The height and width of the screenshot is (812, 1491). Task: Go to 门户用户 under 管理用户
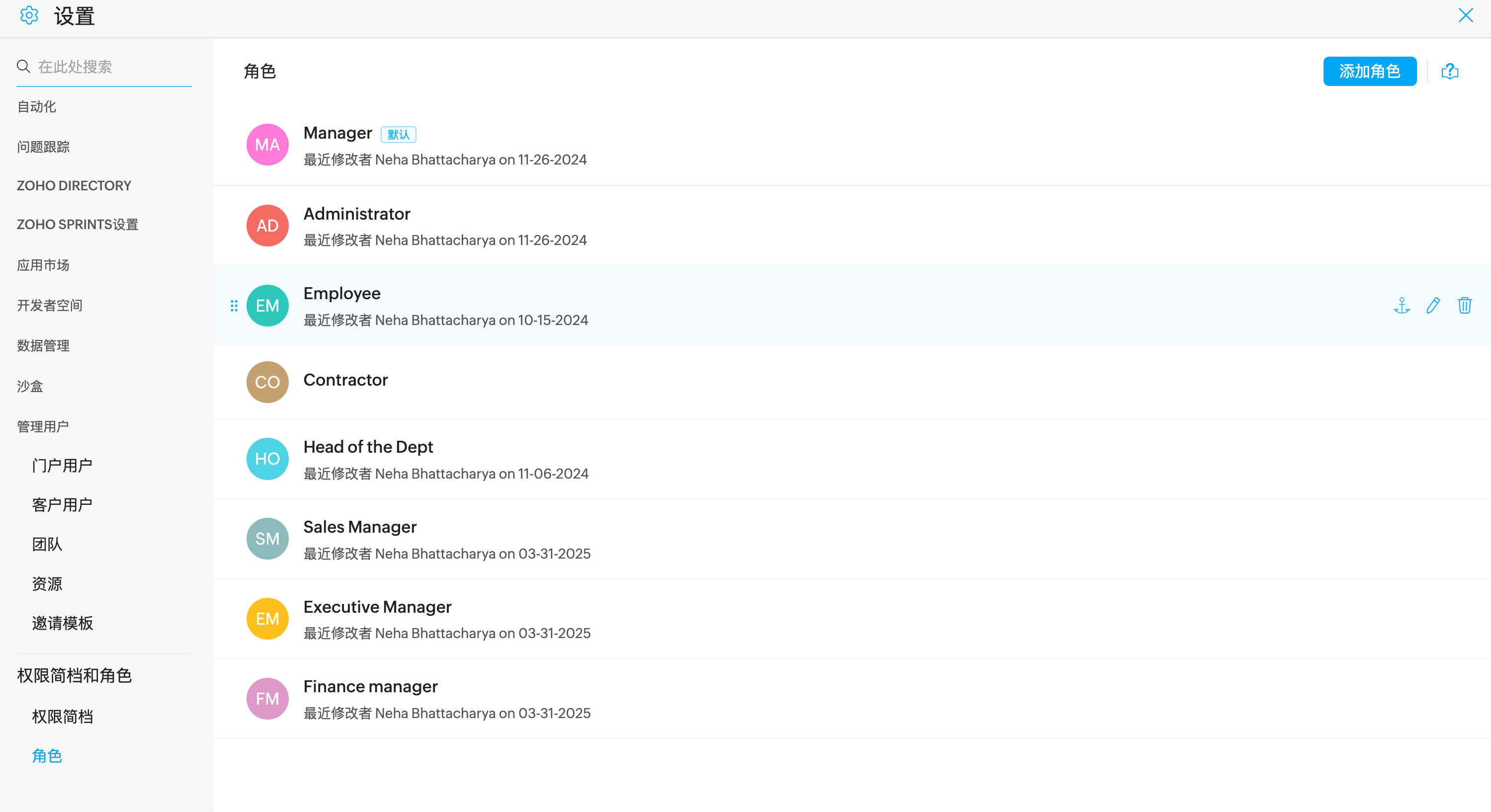63,465
